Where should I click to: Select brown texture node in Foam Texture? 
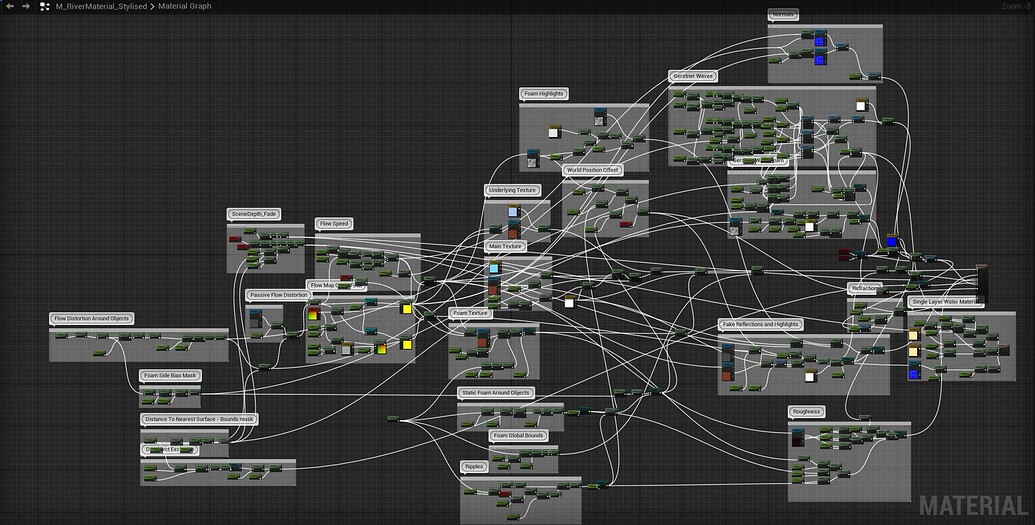(x=483, y=339)
